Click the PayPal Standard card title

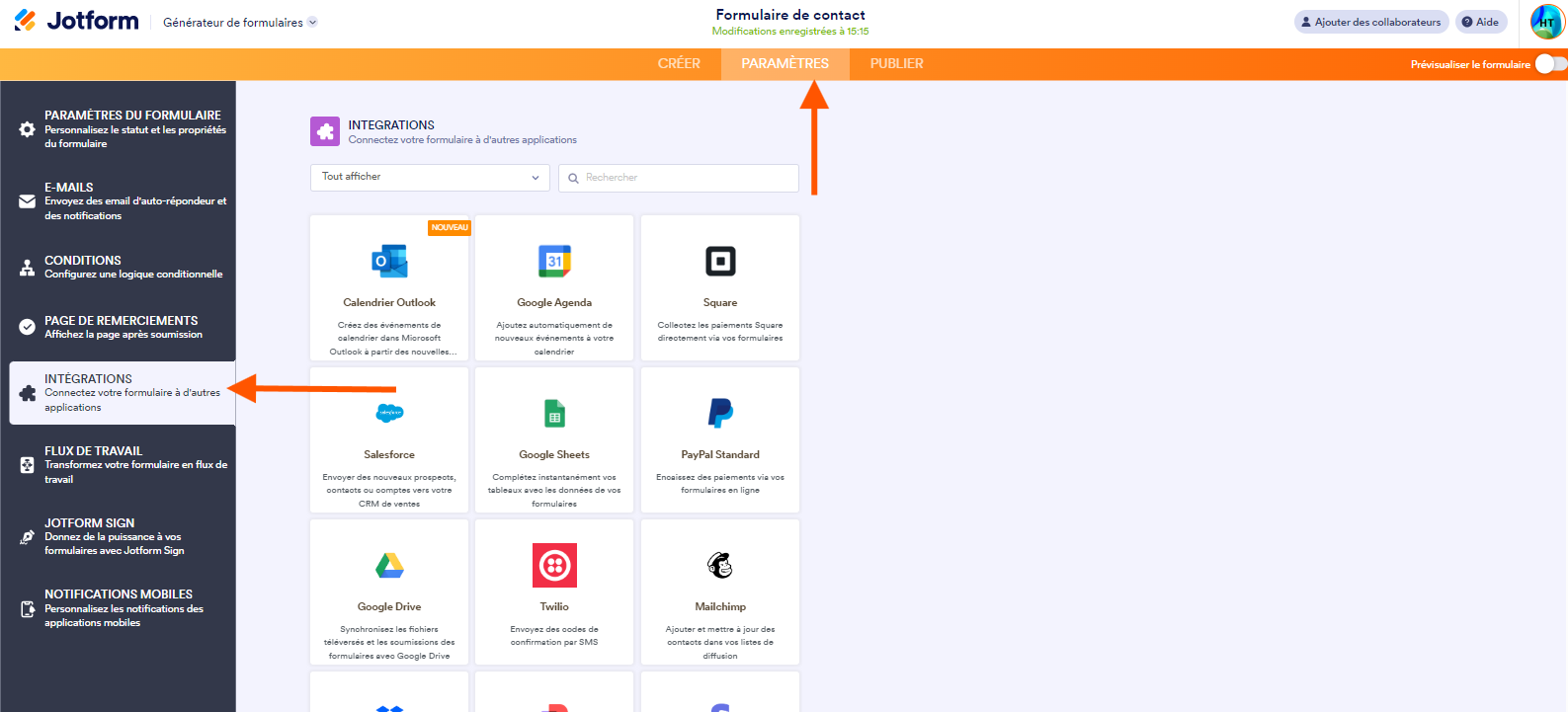[x=720, y=455]
